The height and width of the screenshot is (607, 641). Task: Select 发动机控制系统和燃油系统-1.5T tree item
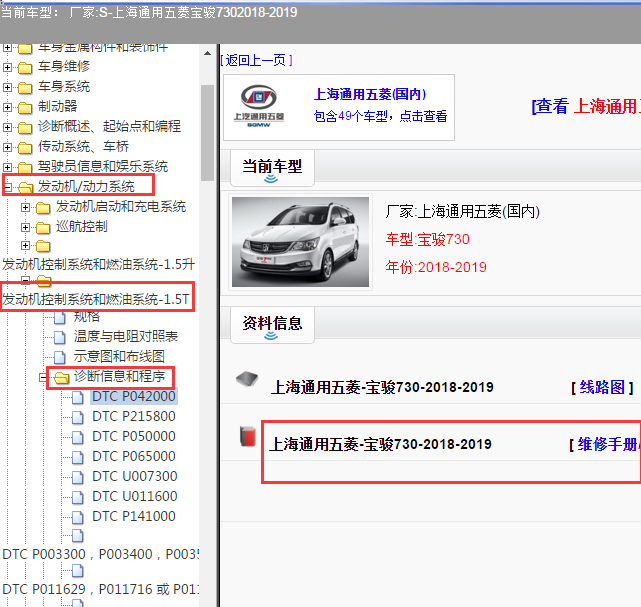(96, 299)
